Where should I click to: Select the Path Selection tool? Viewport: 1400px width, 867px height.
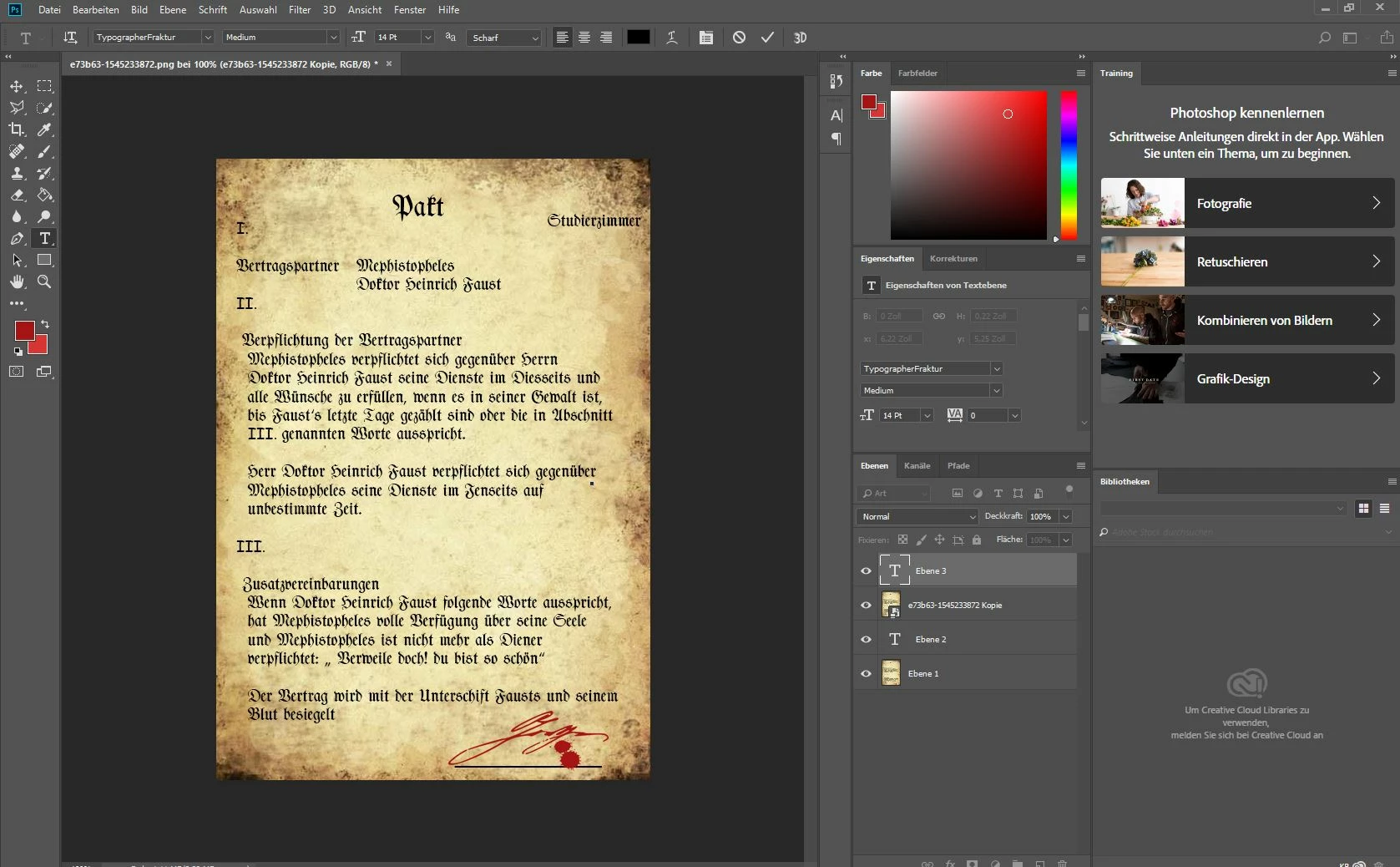17,260
